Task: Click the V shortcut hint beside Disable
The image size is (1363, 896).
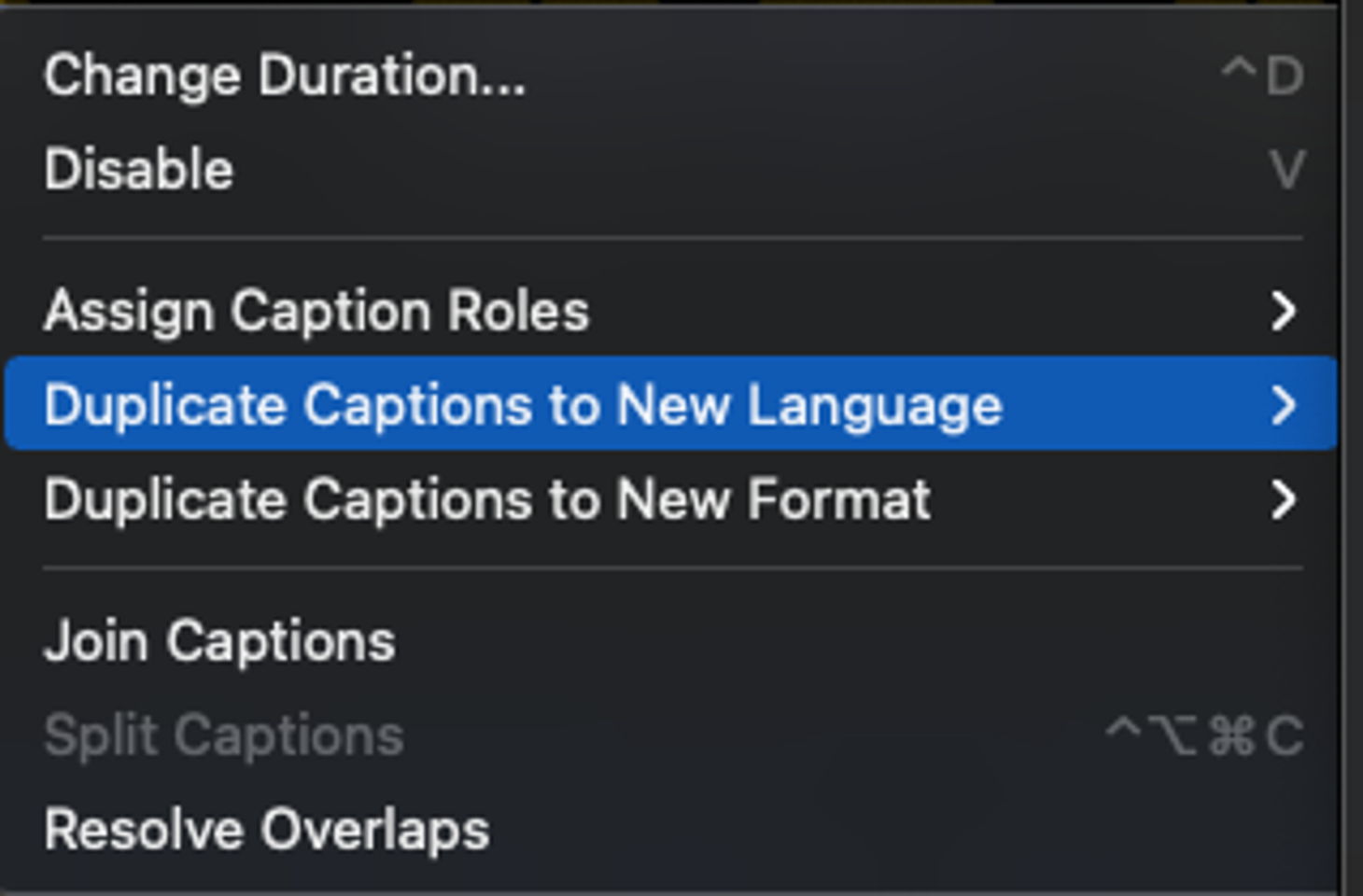Action: coord(1286,170)
